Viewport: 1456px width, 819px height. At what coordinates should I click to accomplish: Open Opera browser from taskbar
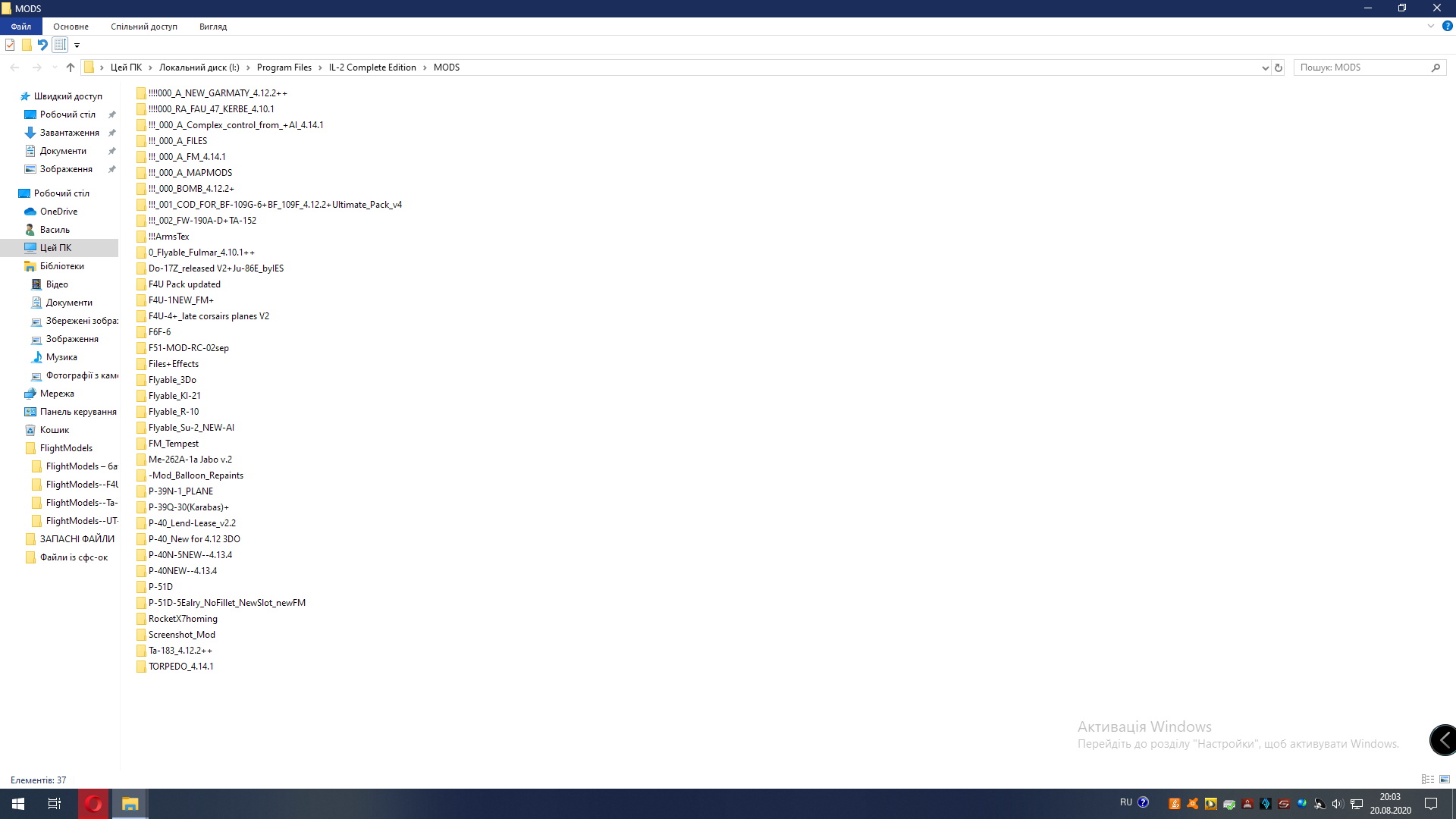(x=93, y=804)
